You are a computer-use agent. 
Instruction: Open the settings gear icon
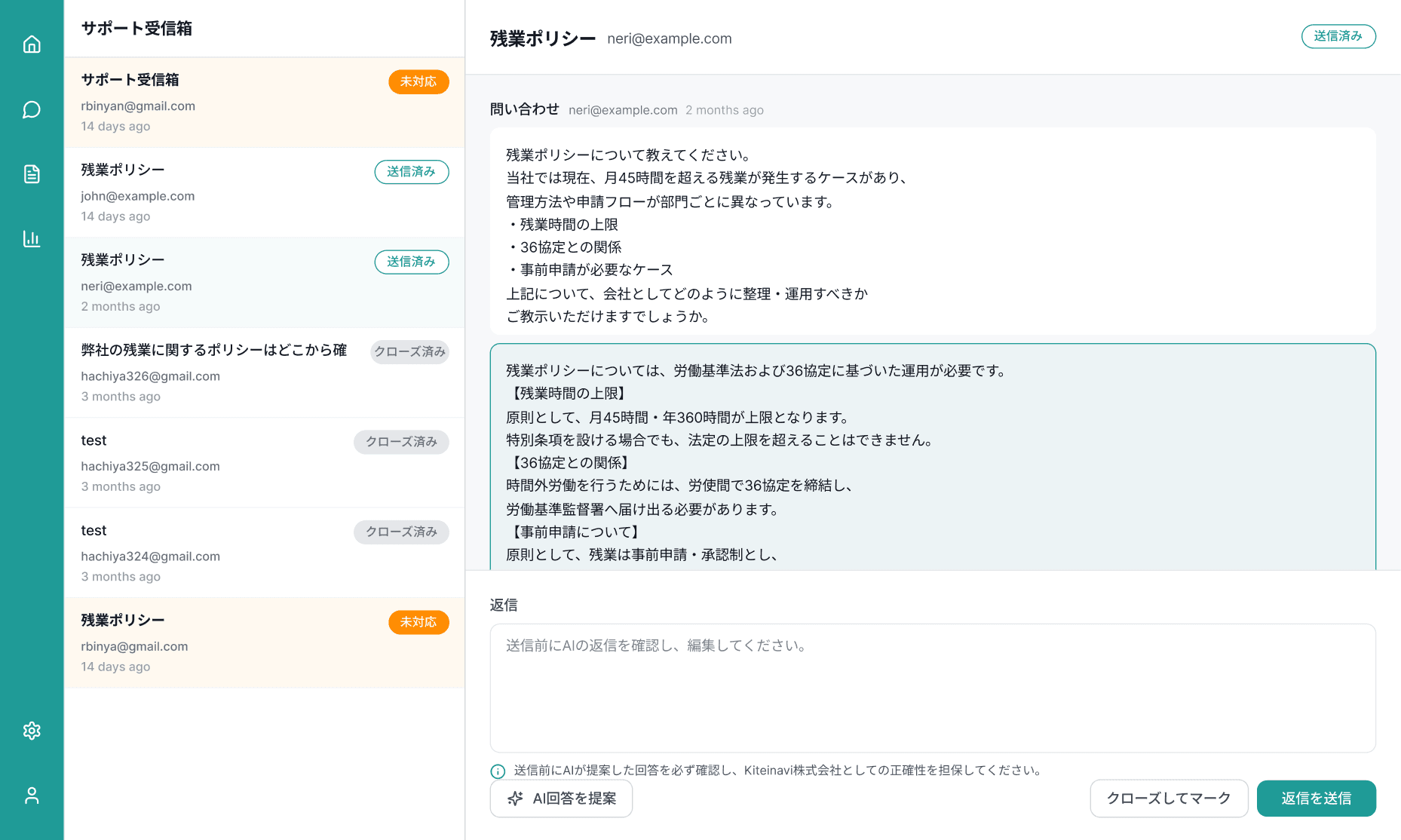32,731
